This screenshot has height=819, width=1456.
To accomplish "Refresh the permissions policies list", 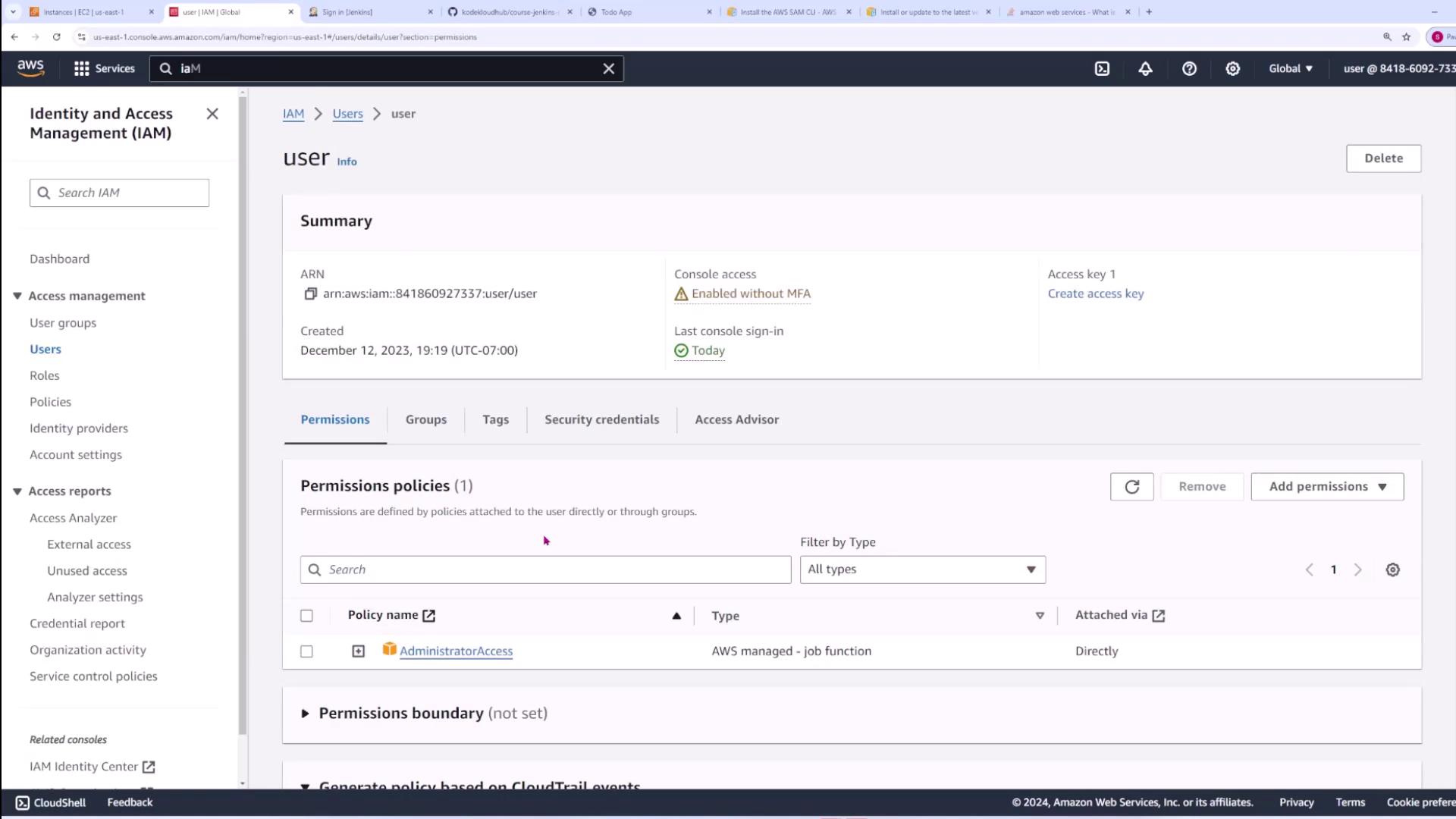I will 1131,487.
